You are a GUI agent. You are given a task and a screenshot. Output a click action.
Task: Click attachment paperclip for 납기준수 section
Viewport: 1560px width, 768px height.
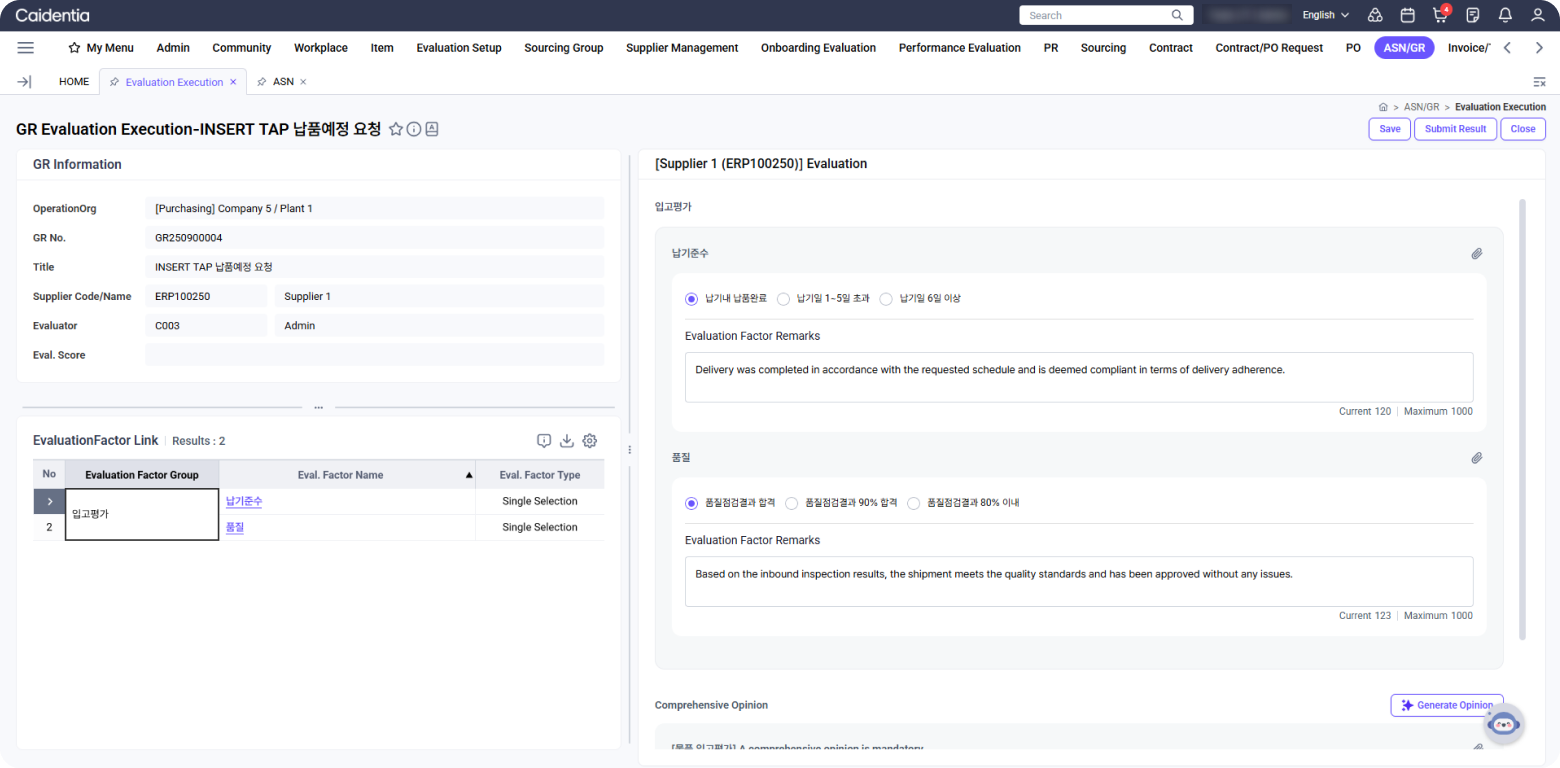click(1476, 254)
